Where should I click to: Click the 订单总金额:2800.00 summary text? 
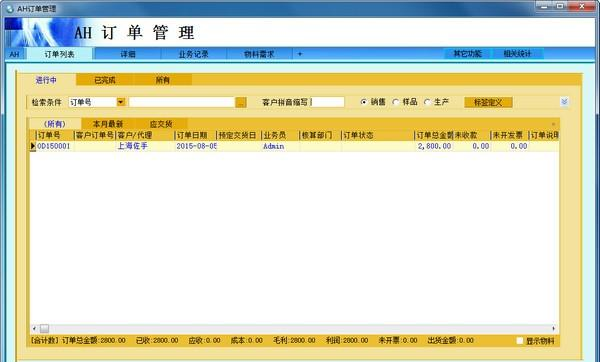tap(94, 340)
